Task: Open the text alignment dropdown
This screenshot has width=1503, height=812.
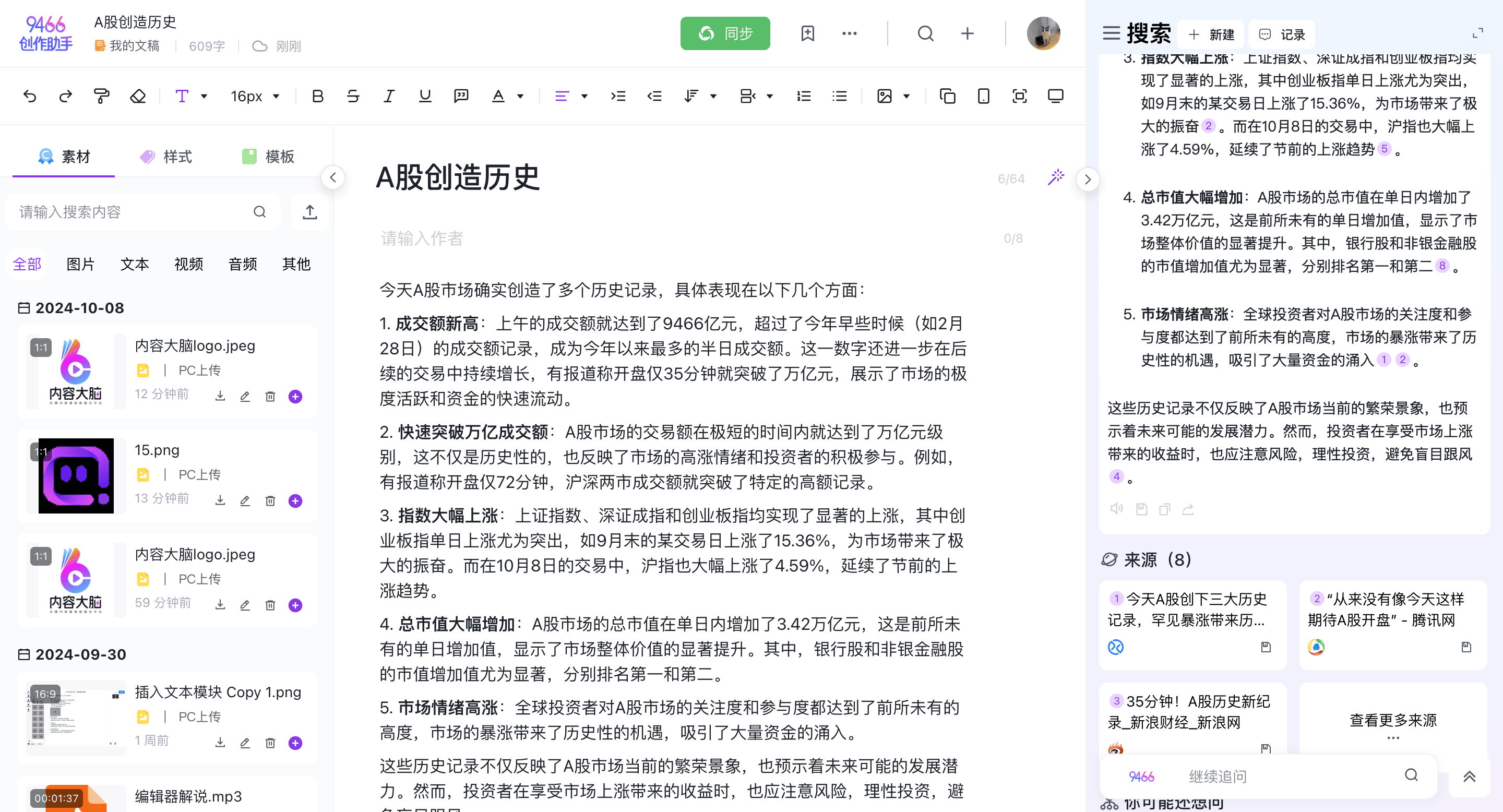Action: point(570,96)
